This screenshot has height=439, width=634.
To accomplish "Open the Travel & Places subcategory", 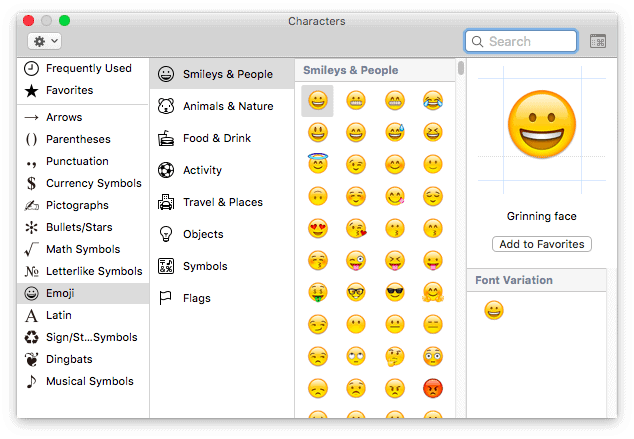I will pyautogui.click(x=222, y=202).
